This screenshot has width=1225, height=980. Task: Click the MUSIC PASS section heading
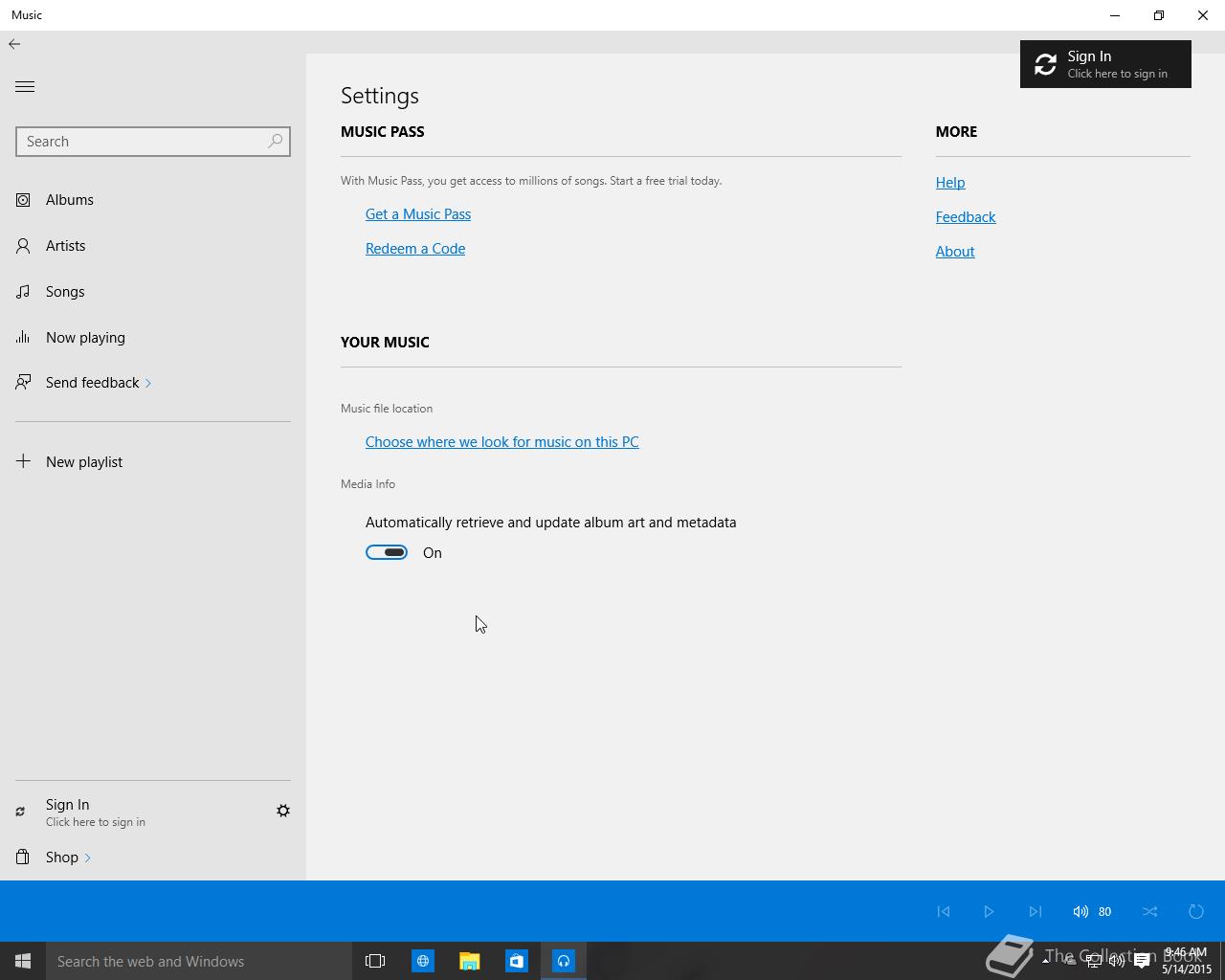[x=382, y=131]
